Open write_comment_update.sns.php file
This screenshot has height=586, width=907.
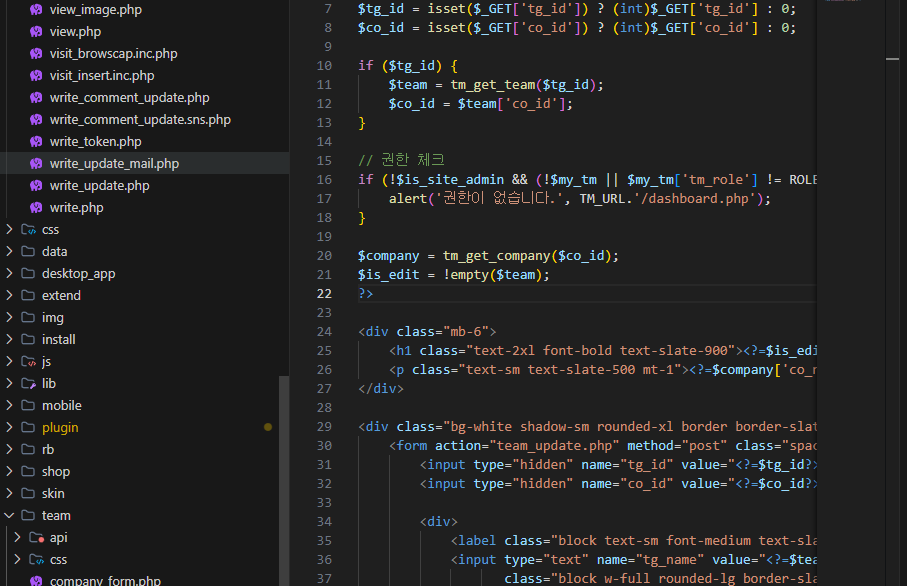(x=140, y=120)
